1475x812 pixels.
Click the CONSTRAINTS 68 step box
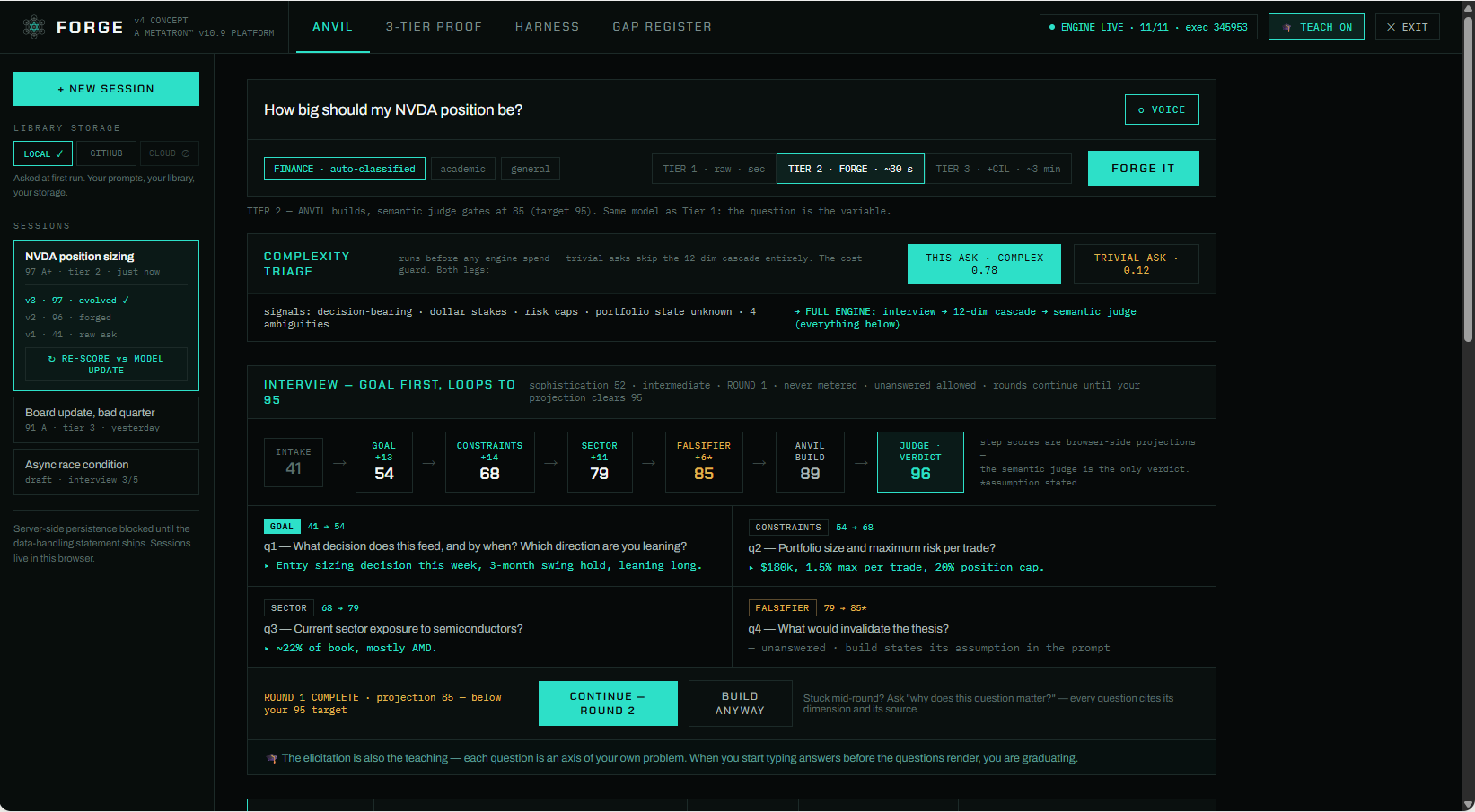click(490, 462)
